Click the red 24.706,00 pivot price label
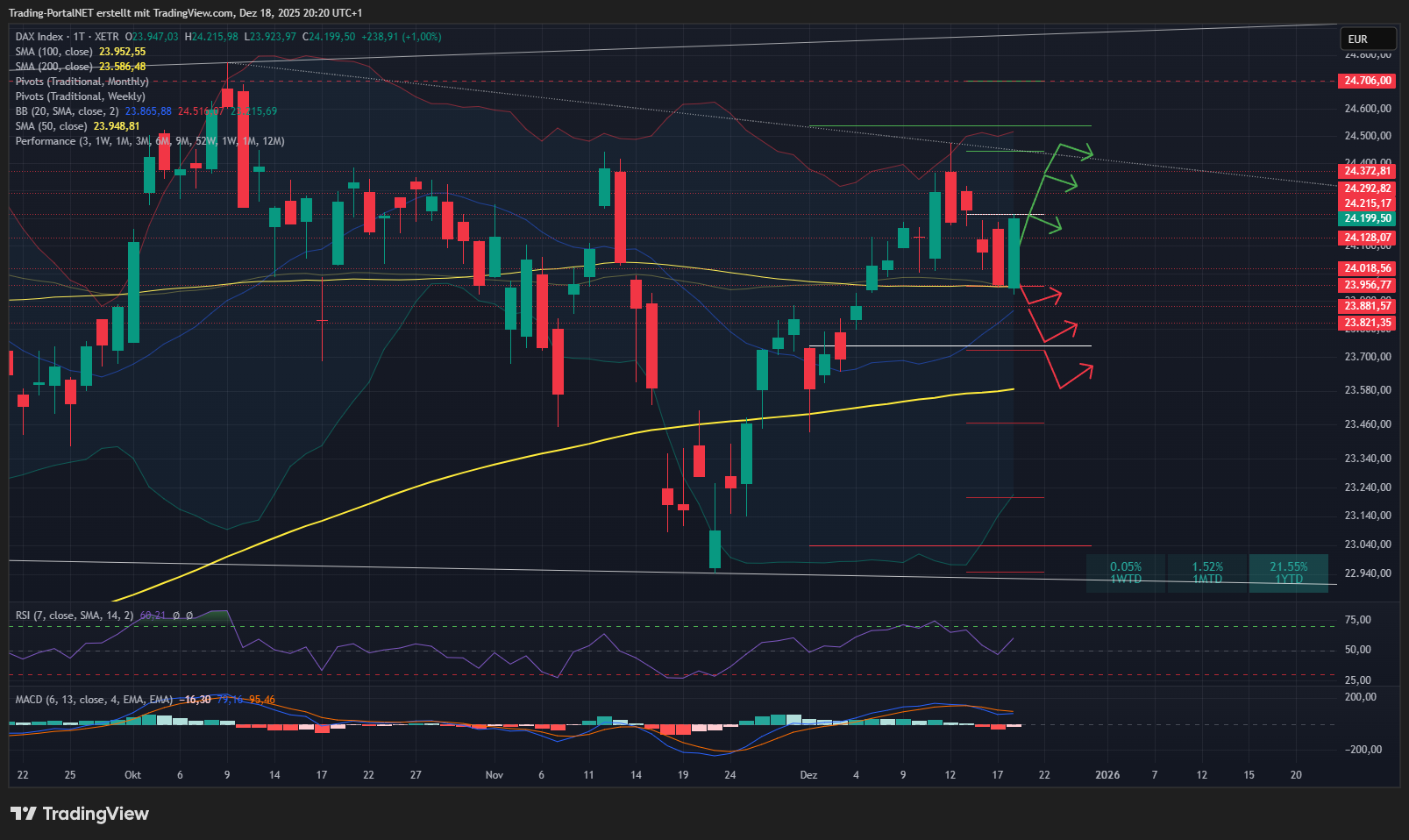The height and width of the screenshot is (840, 1409). pyautogui.click(x=1368, y=81)
